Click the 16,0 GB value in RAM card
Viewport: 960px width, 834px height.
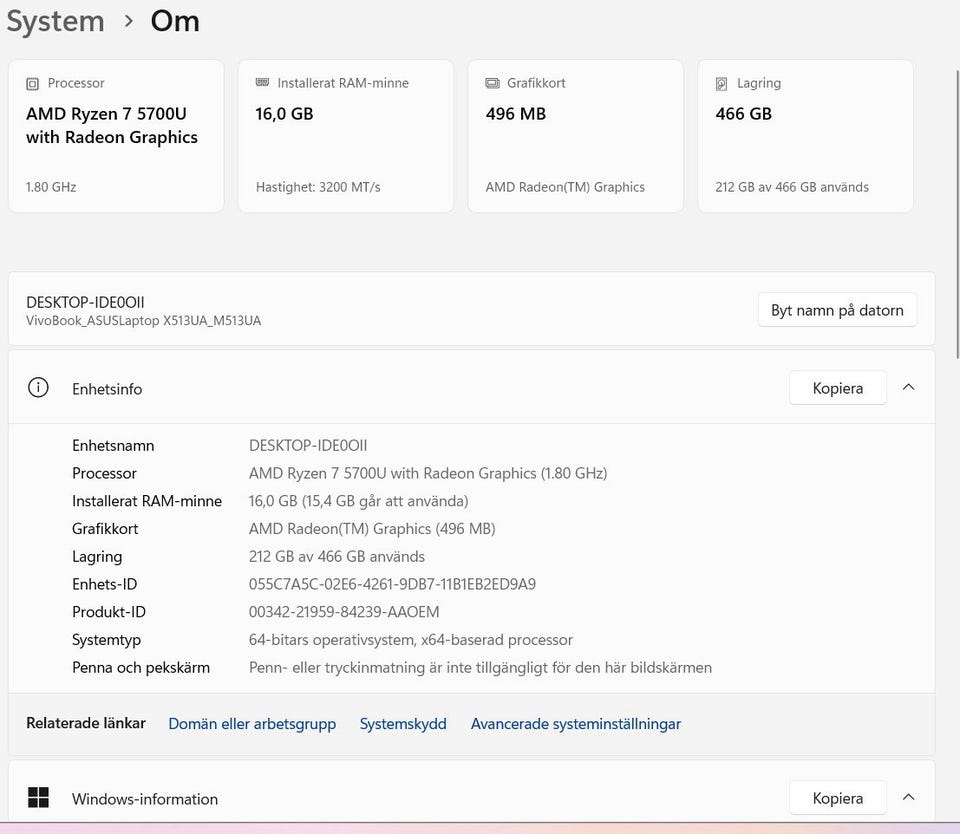coord(284,114)
